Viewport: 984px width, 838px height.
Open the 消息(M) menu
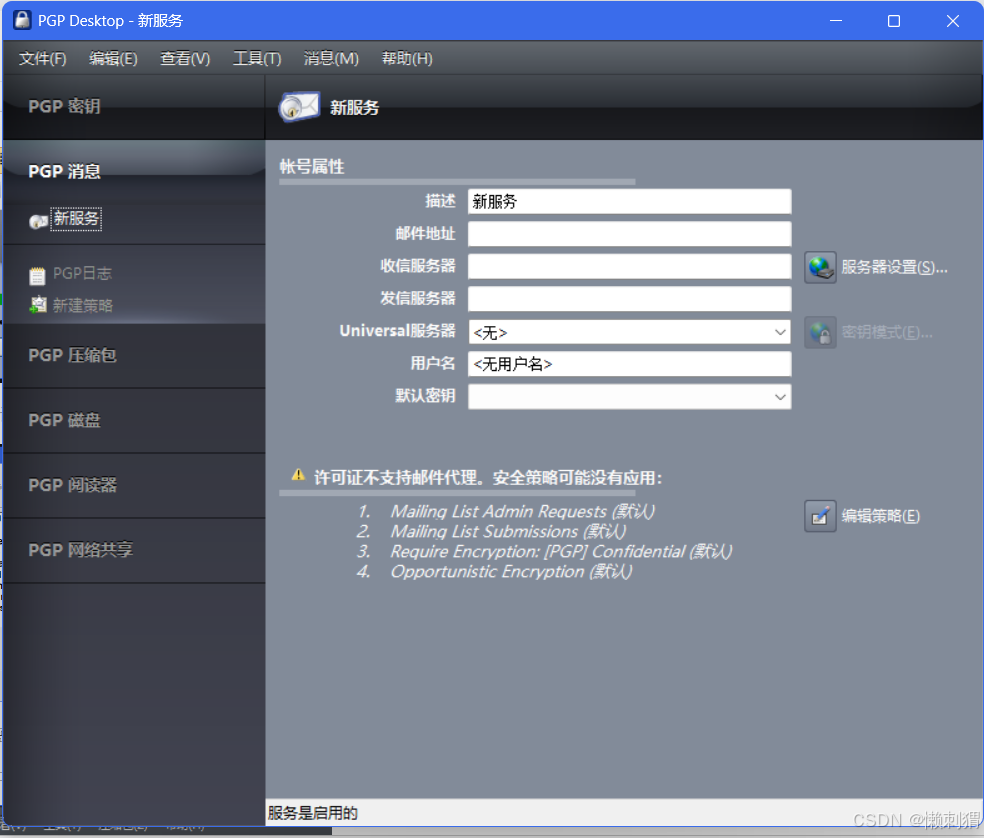tap(331, 58)
